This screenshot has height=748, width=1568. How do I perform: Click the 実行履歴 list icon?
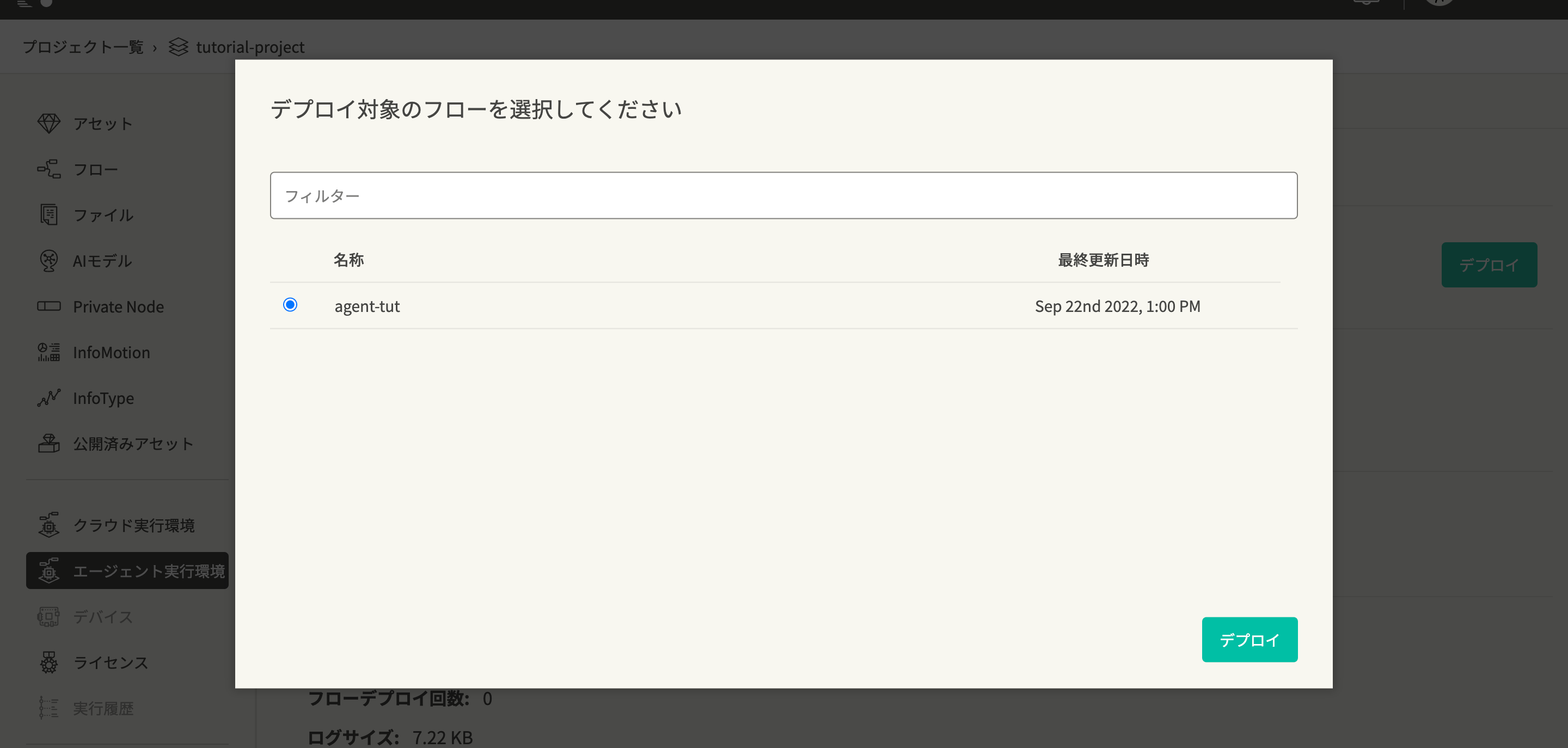tap(48, 708)
